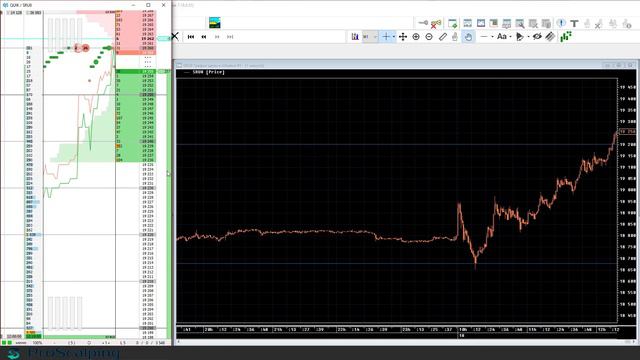The width and height of the screenshot is (640, 360).
Task: Click the rewind playback button
Action: click(x=204, y=37)
